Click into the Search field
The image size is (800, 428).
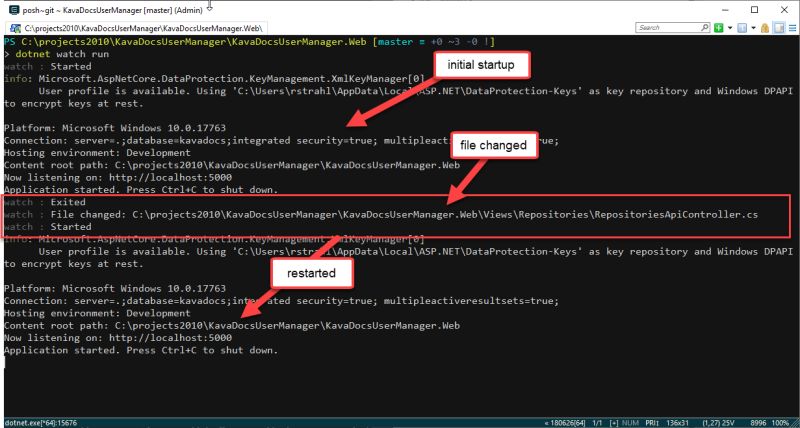pos(672,28)
